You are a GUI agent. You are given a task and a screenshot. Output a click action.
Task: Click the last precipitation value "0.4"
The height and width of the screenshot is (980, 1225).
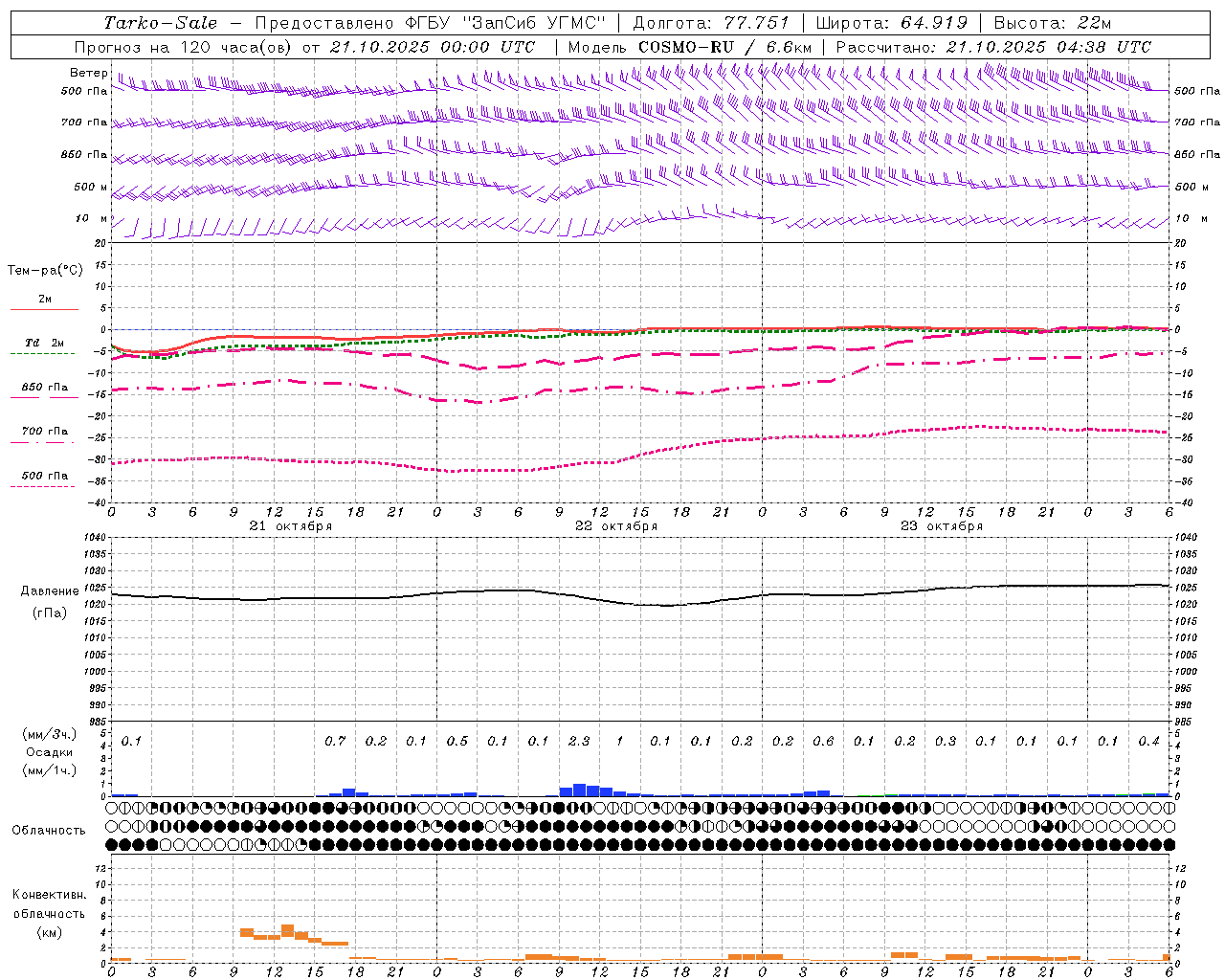coord(1149,741)
